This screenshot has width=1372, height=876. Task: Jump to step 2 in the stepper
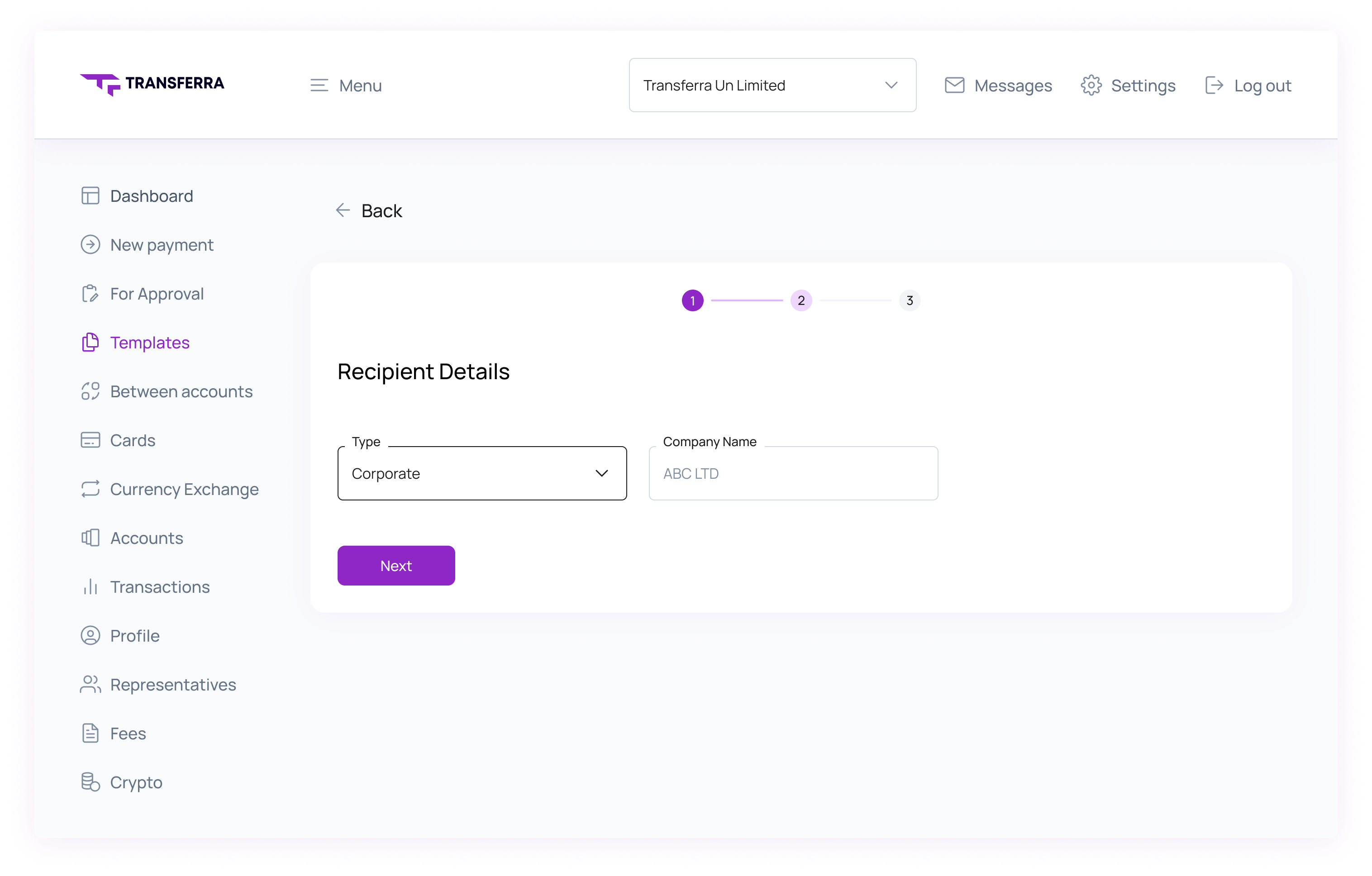pos(801,300)
